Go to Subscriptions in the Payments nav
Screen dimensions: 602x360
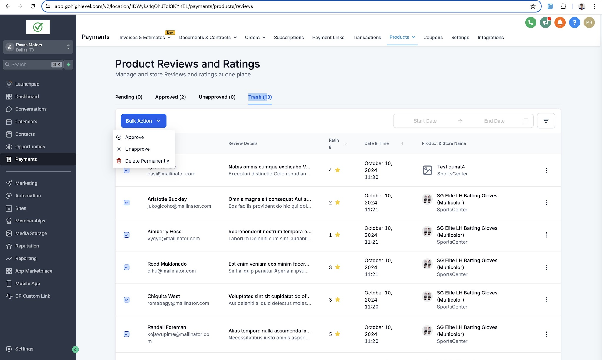(289, 38)
